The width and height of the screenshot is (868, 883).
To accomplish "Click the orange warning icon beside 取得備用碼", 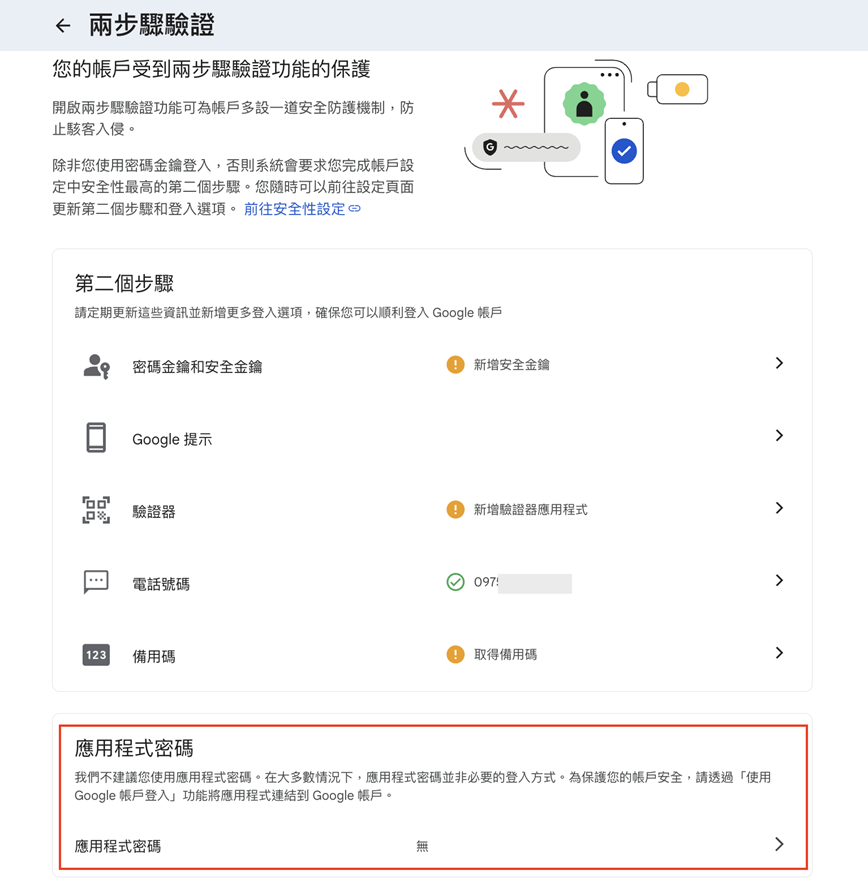I will [x=455, y=654].
